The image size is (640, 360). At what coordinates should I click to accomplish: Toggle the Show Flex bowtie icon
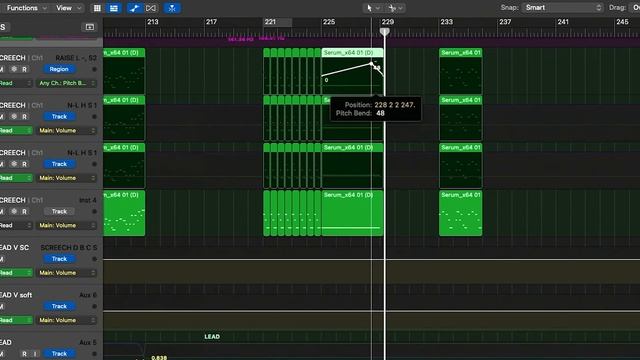coord(151,8)
